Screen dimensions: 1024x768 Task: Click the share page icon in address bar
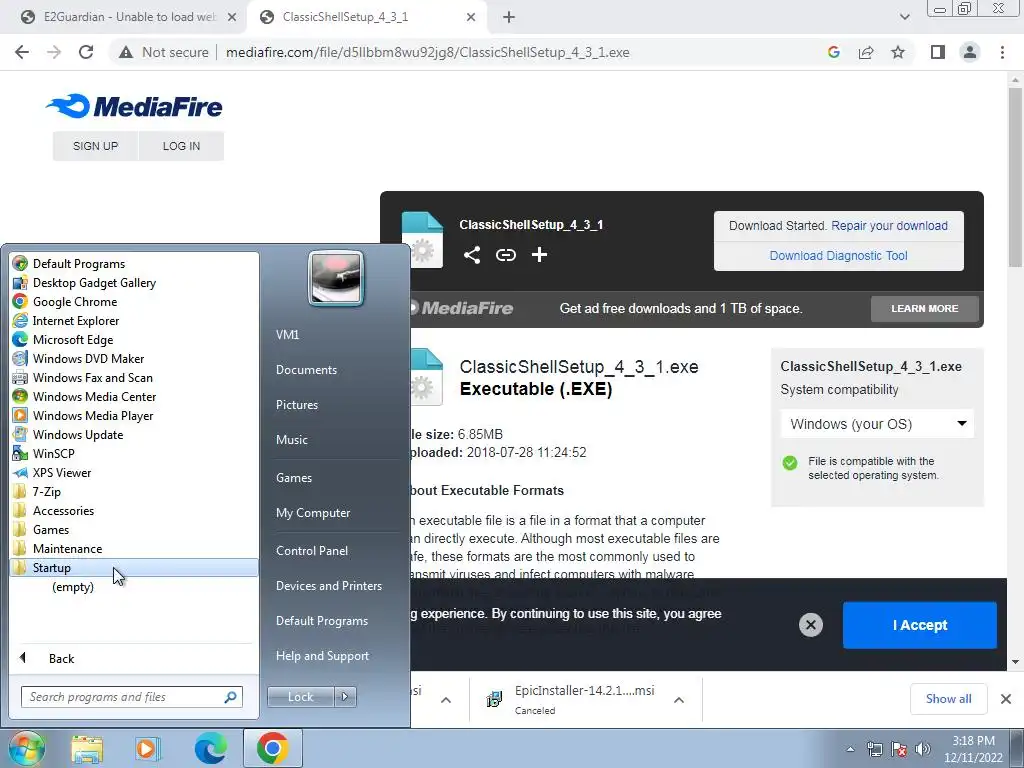866,52
